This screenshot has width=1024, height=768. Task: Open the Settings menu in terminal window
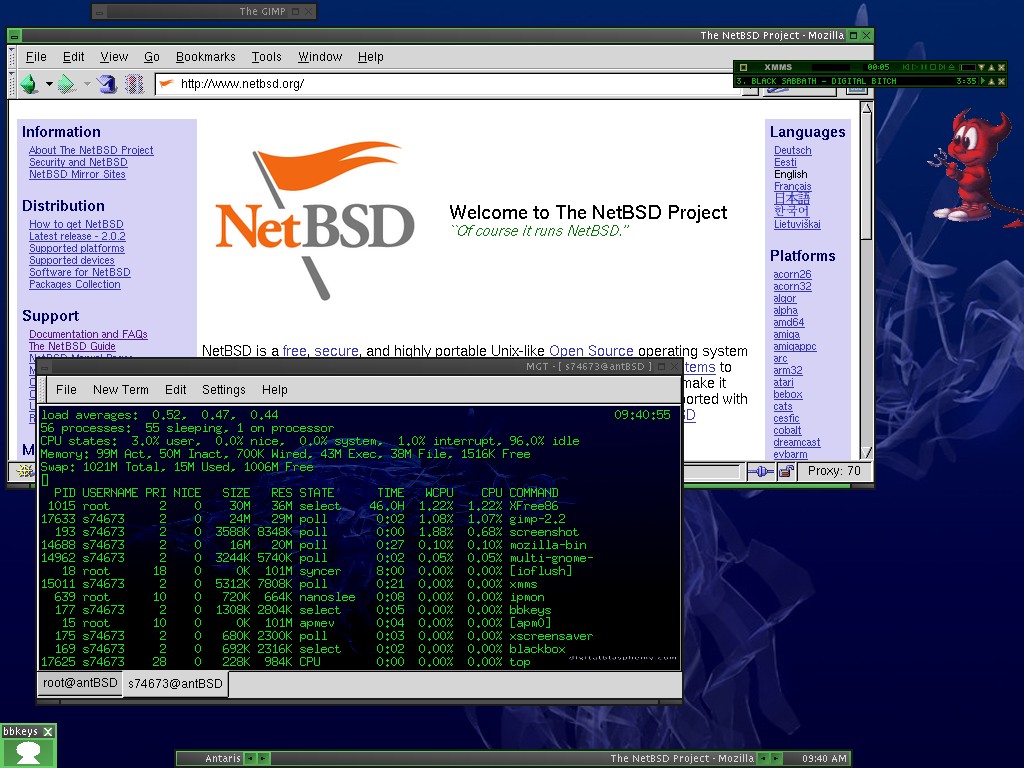pos(223,390)
